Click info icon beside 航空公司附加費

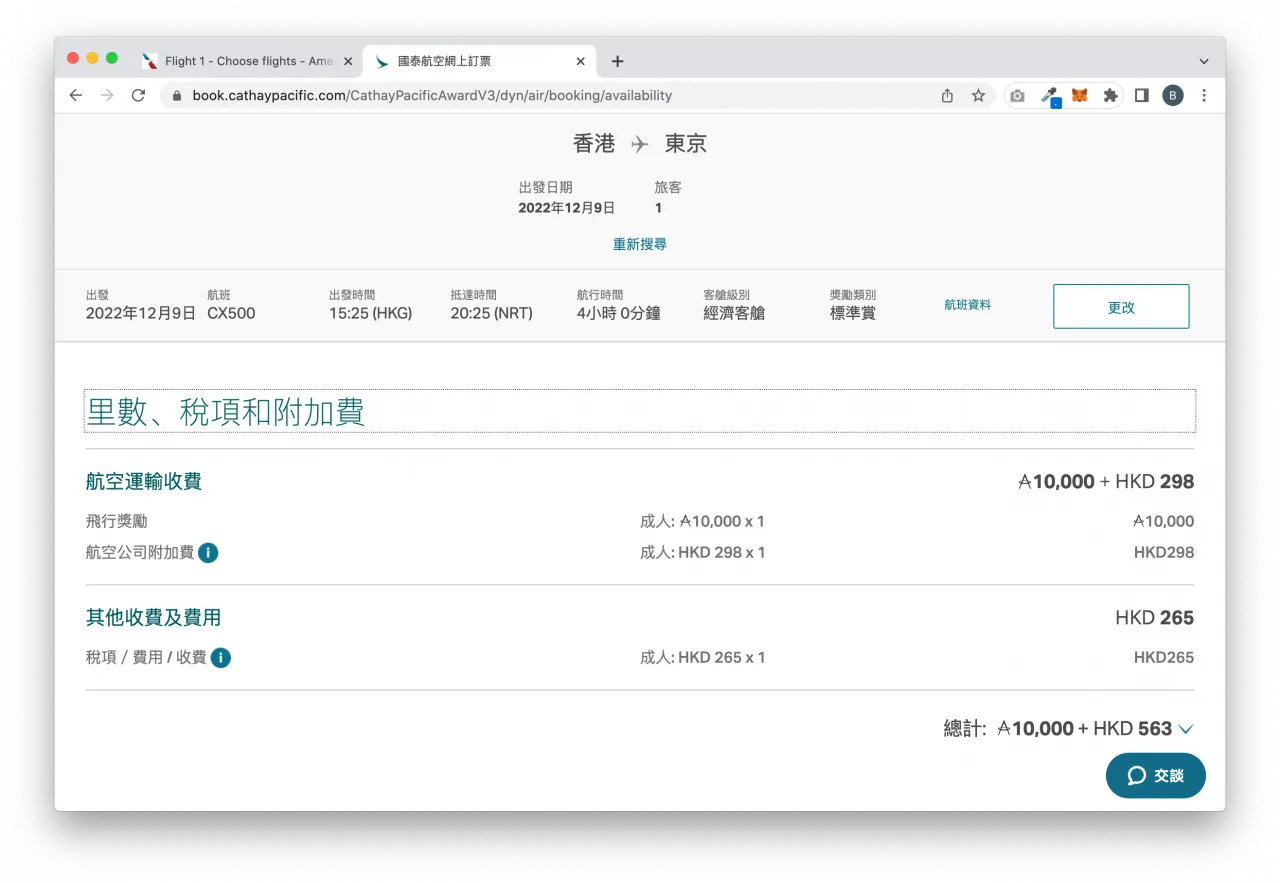pyautogui.click(x=208, y=552)
